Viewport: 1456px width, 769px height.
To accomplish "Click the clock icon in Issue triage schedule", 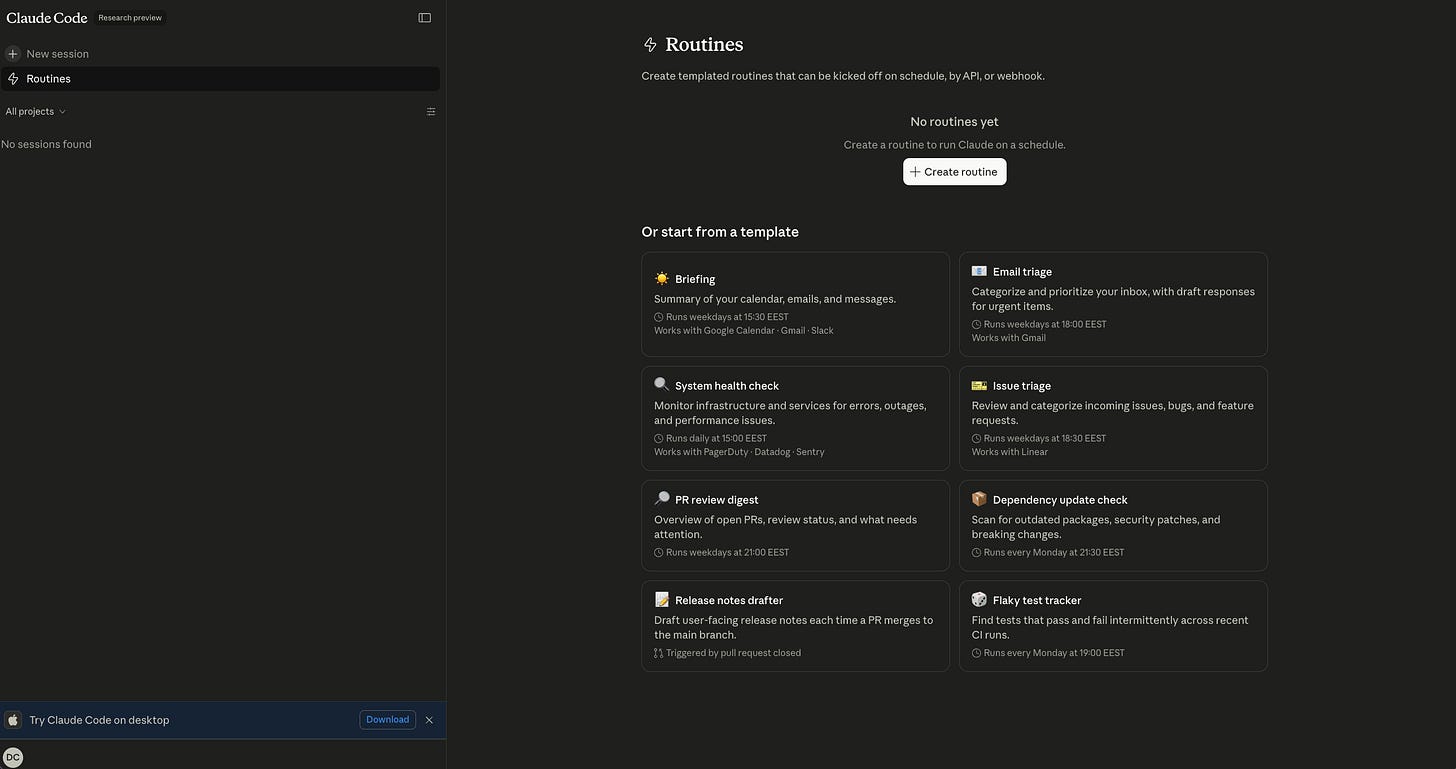I will click(977, 438).
